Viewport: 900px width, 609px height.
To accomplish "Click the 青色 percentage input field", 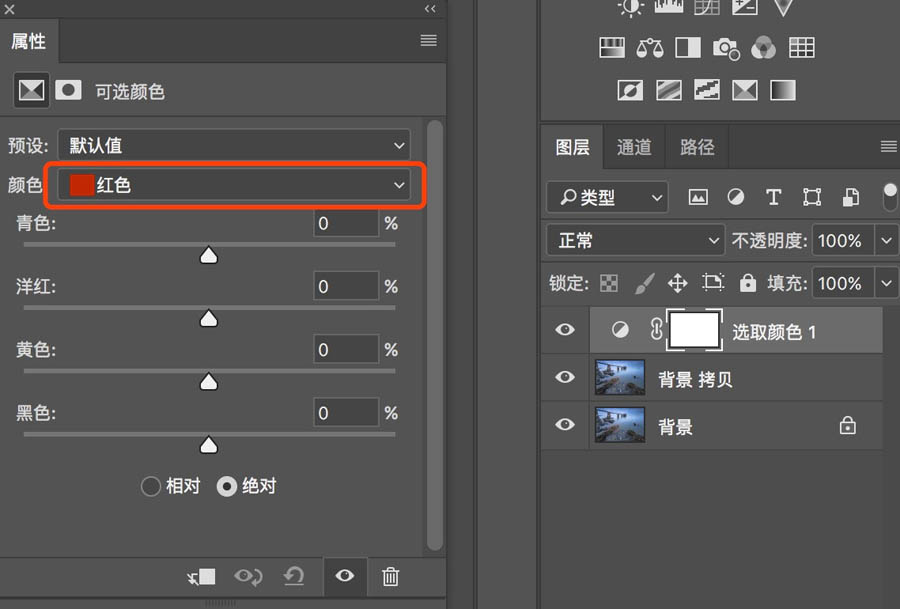I will (346, 223).
